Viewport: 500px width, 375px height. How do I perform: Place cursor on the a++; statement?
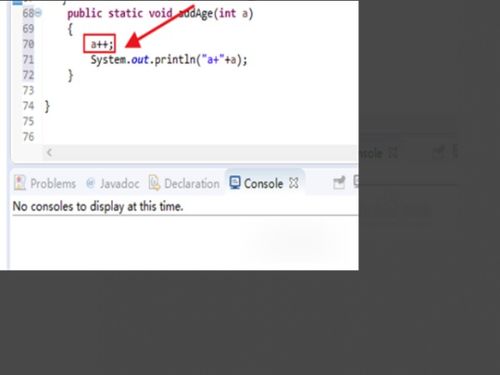coord(102,44)
